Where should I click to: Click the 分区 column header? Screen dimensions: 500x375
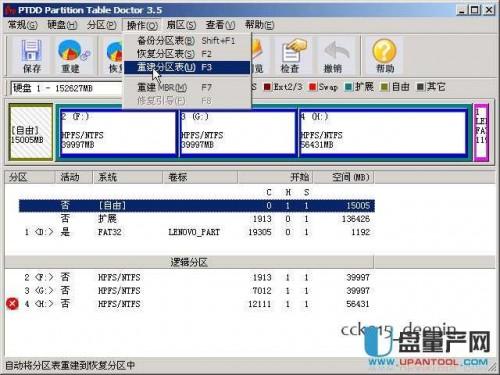tap(29, 177)
